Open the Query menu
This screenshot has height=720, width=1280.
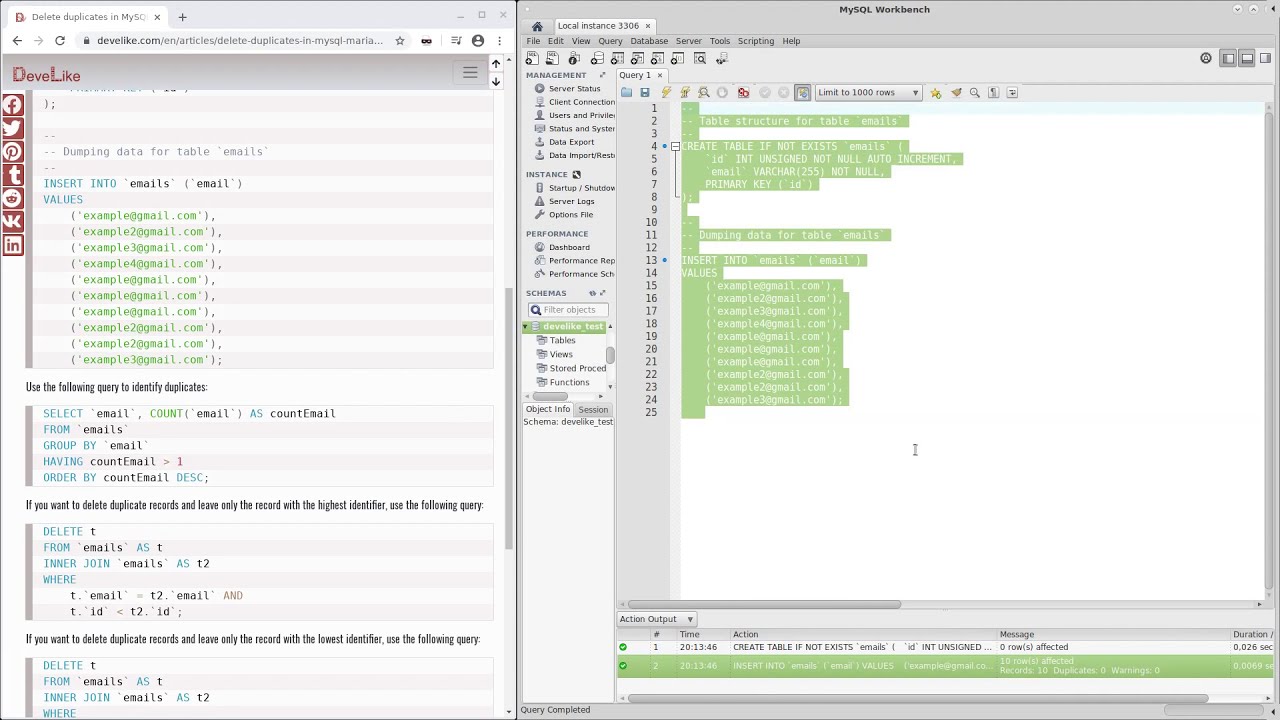click(x=610, y=41)
